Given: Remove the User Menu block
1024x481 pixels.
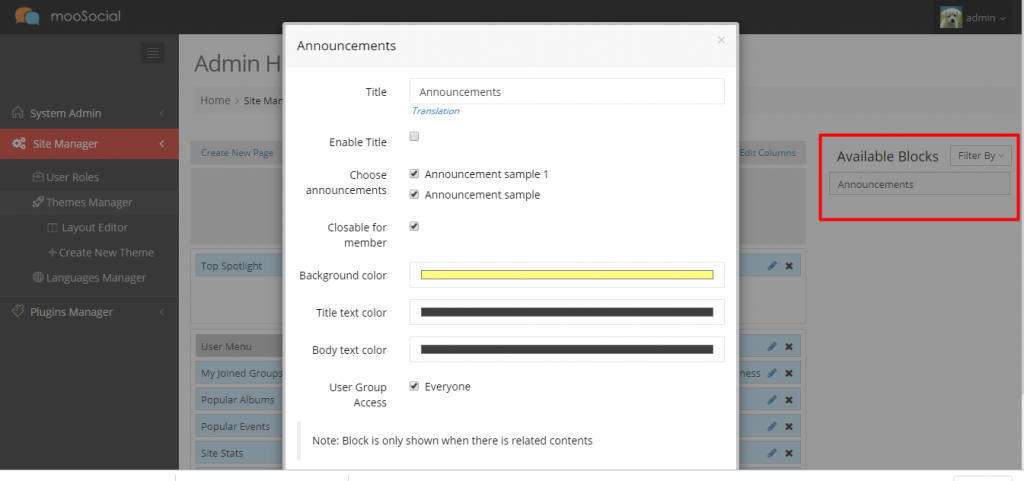Looking at the screenshot, I should tap(789, 347).
